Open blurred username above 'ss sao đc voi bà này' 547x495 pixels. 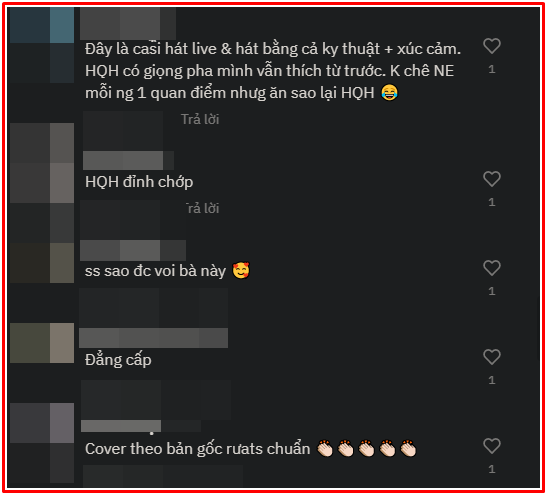tap(133, 250)
